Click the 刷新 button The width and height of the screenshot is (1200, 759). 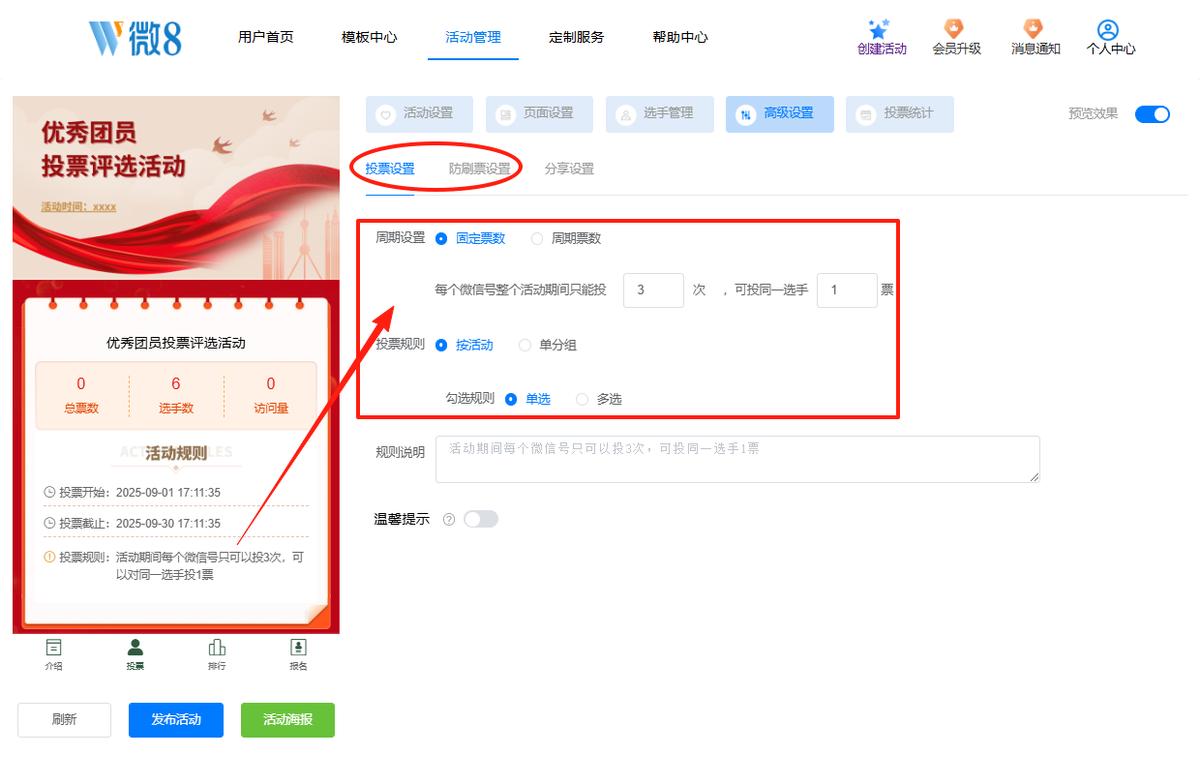tap(64, 720)
